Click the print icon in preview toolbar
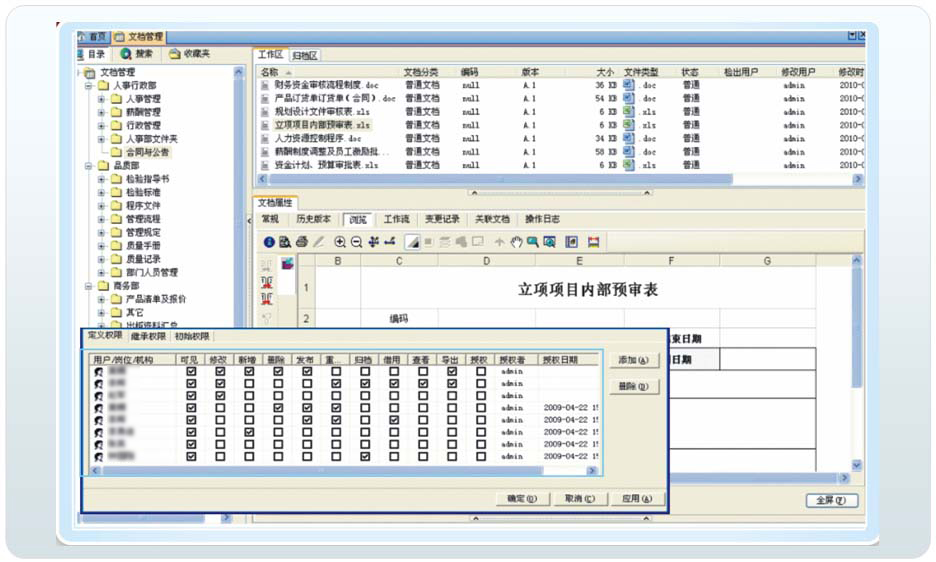936x562 pixels. (x=301, y=242)
